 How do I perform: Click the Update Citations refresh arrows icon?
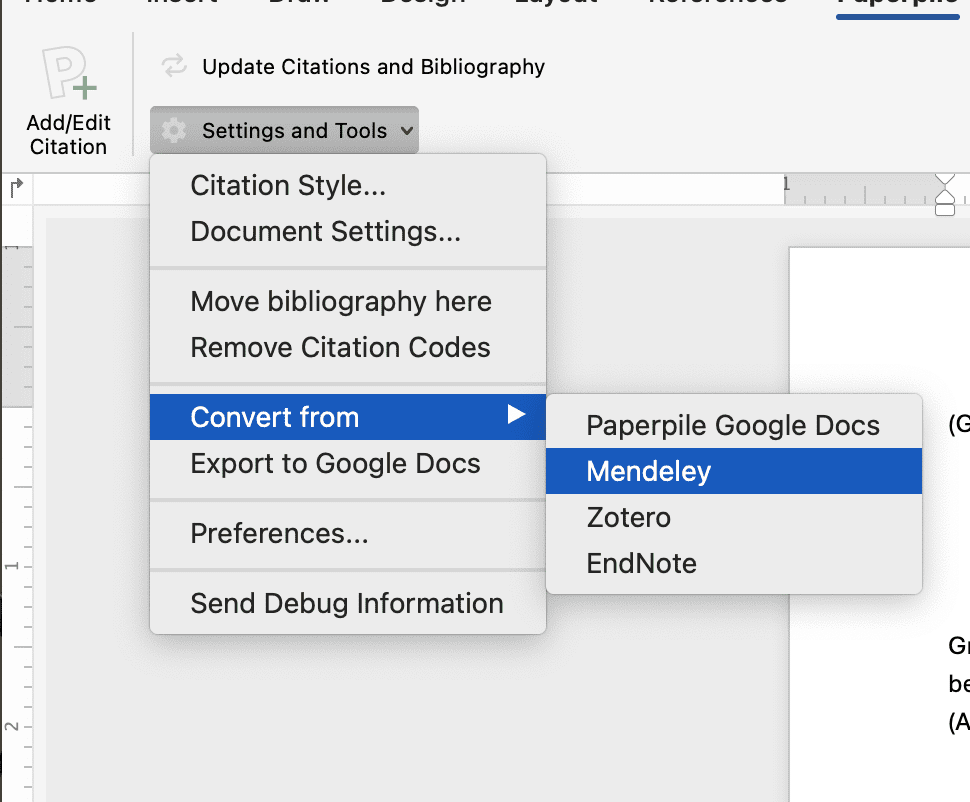[x=174, y=66]
